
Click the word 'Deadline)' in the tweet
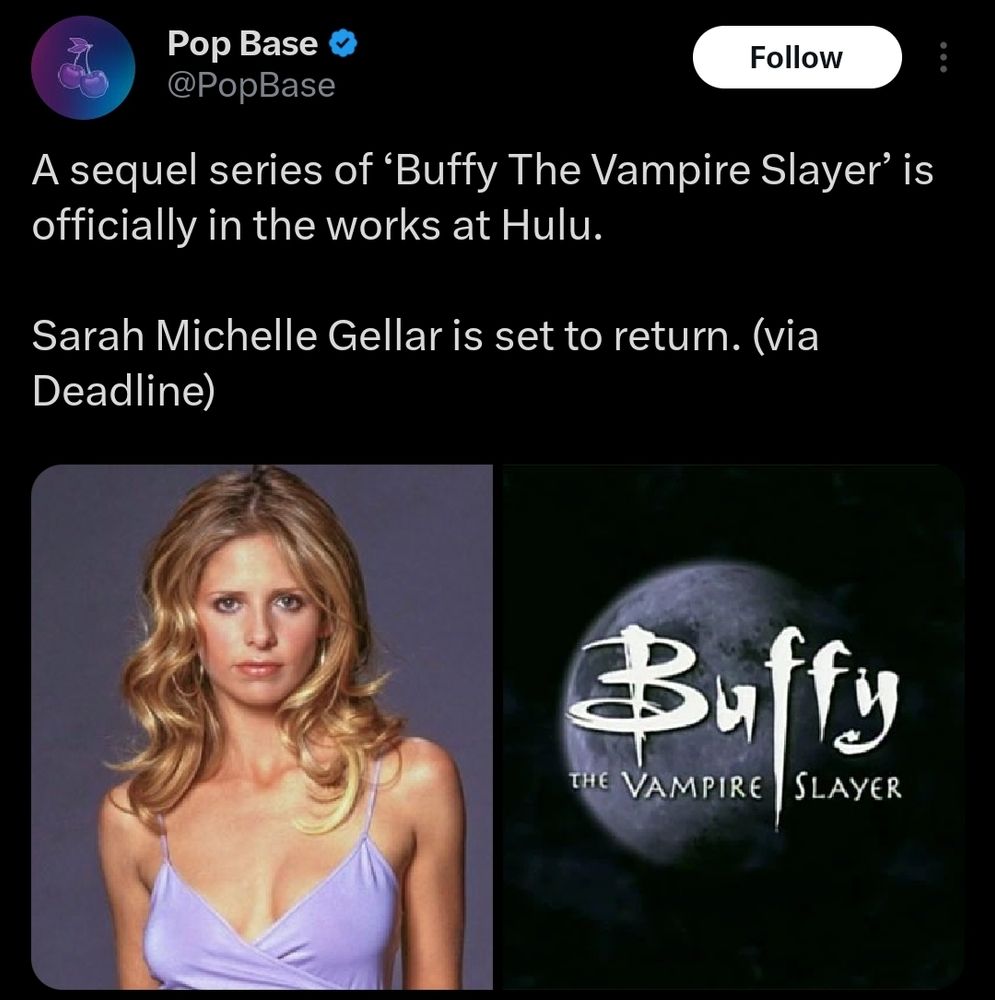tap(123, 390)
